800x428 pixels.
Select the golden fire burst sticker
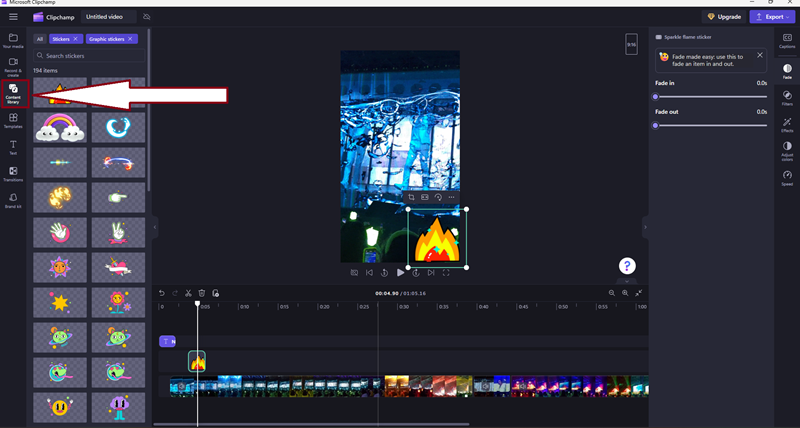tap(60, 197)
